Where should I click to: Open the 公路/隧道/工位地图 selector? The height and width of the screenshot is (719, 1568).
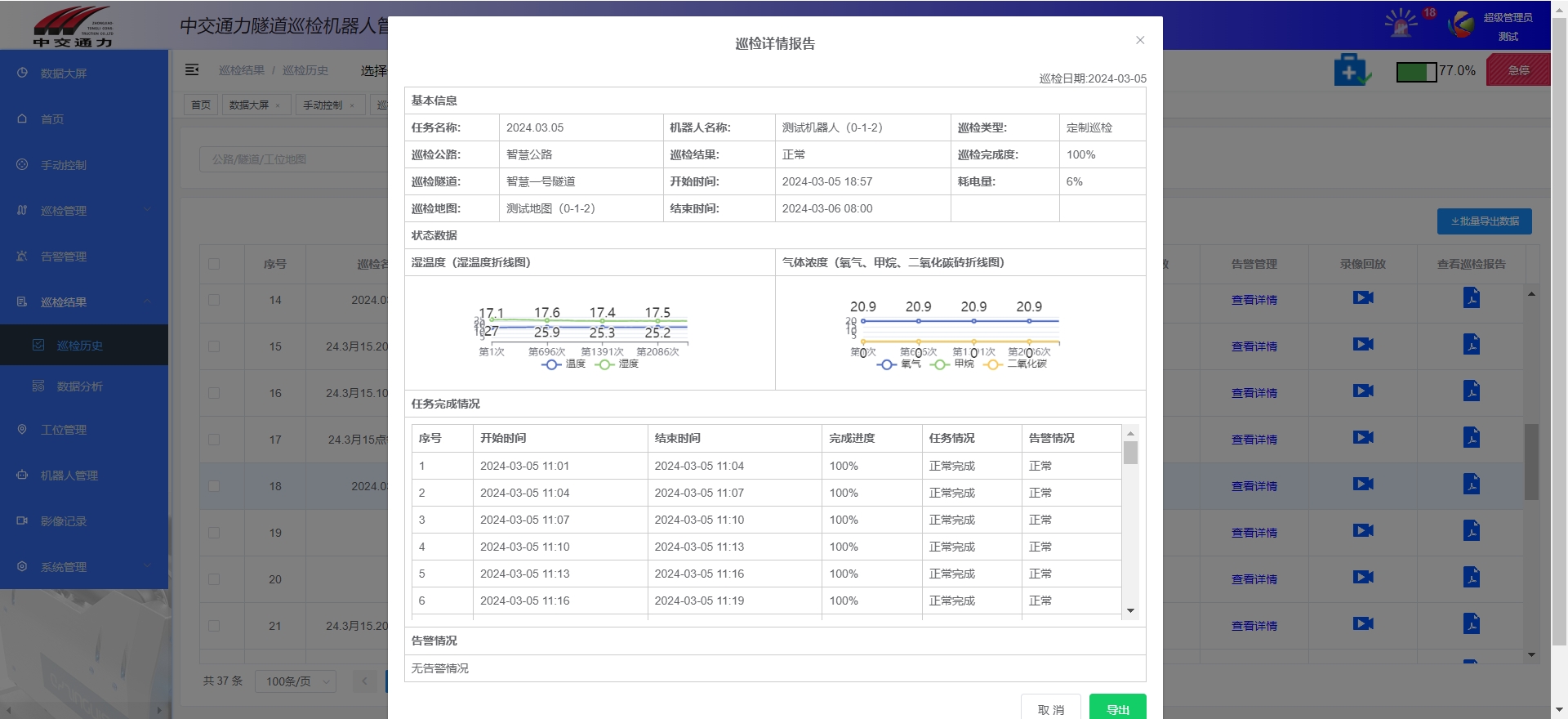pyautogui.click(x=294, y=159)
